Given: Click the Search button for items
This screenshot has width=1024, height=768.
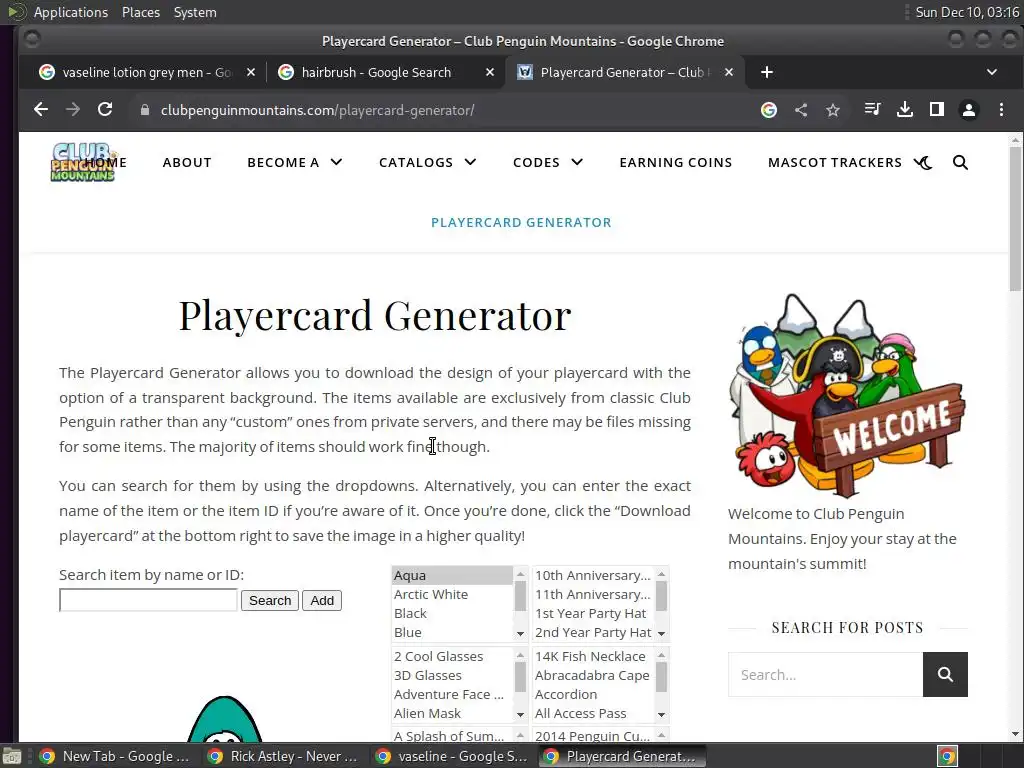Looking at the screenshot, I should pos(270,600).
